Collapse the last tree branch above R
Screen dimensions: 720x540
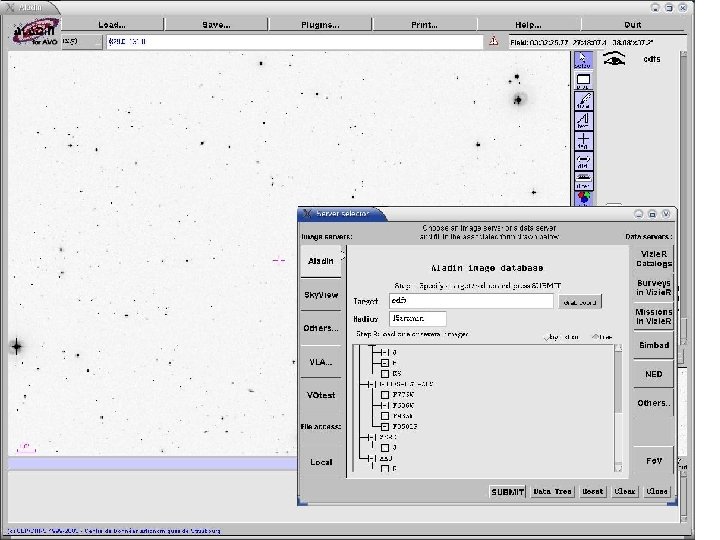[x=373, y=458]
